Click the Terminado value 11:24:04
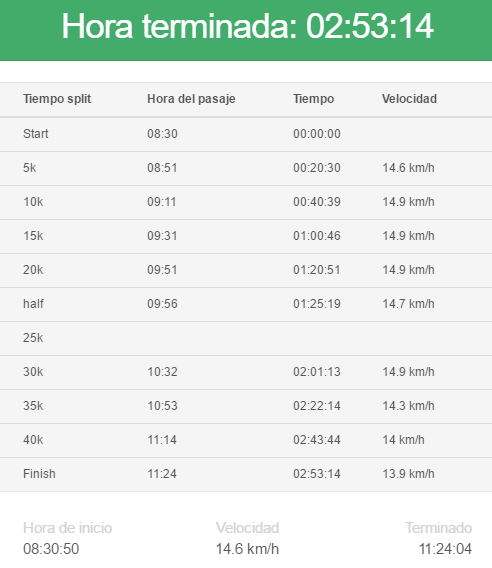Viewport: 492px width, 568px height. pos(445,549)
